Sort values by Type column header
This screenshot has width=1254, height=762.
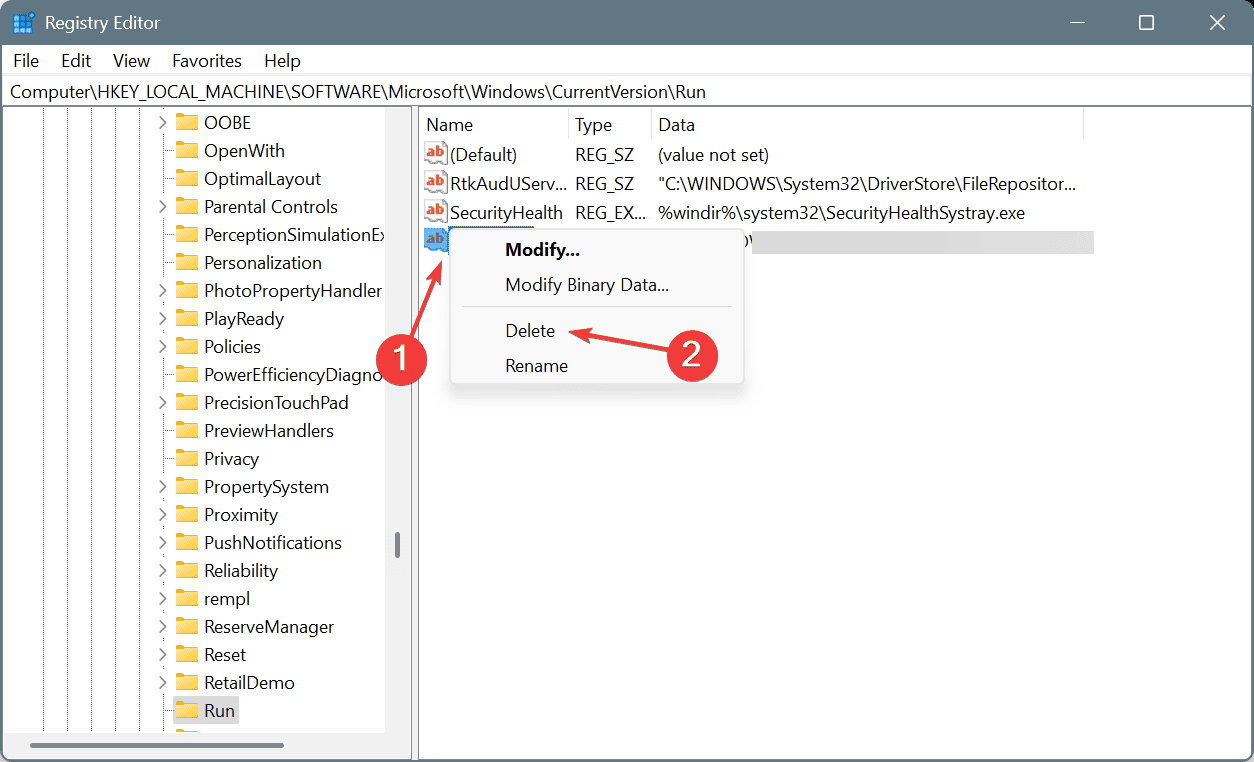[x=610, y=125]
